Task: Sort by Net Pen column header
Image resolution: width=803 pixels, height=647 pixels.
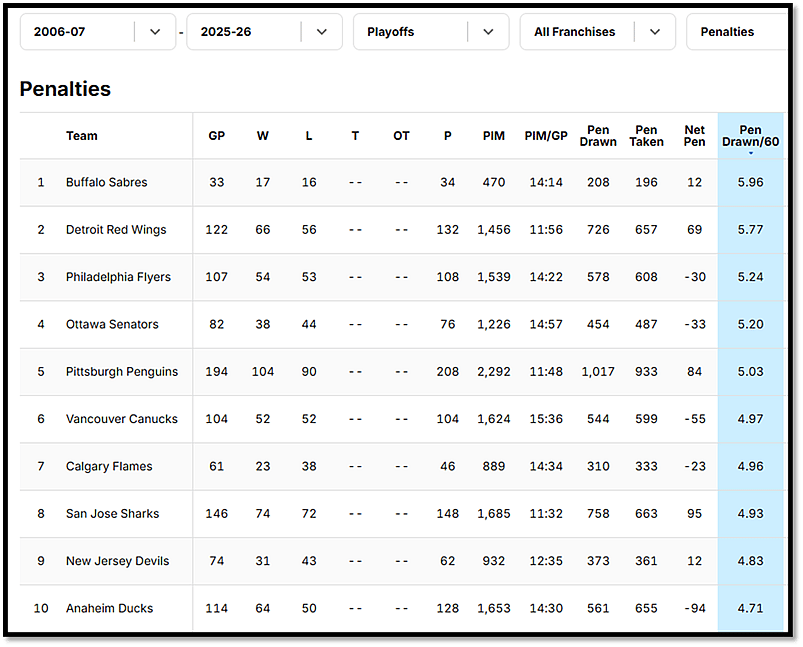Action: 695,136
